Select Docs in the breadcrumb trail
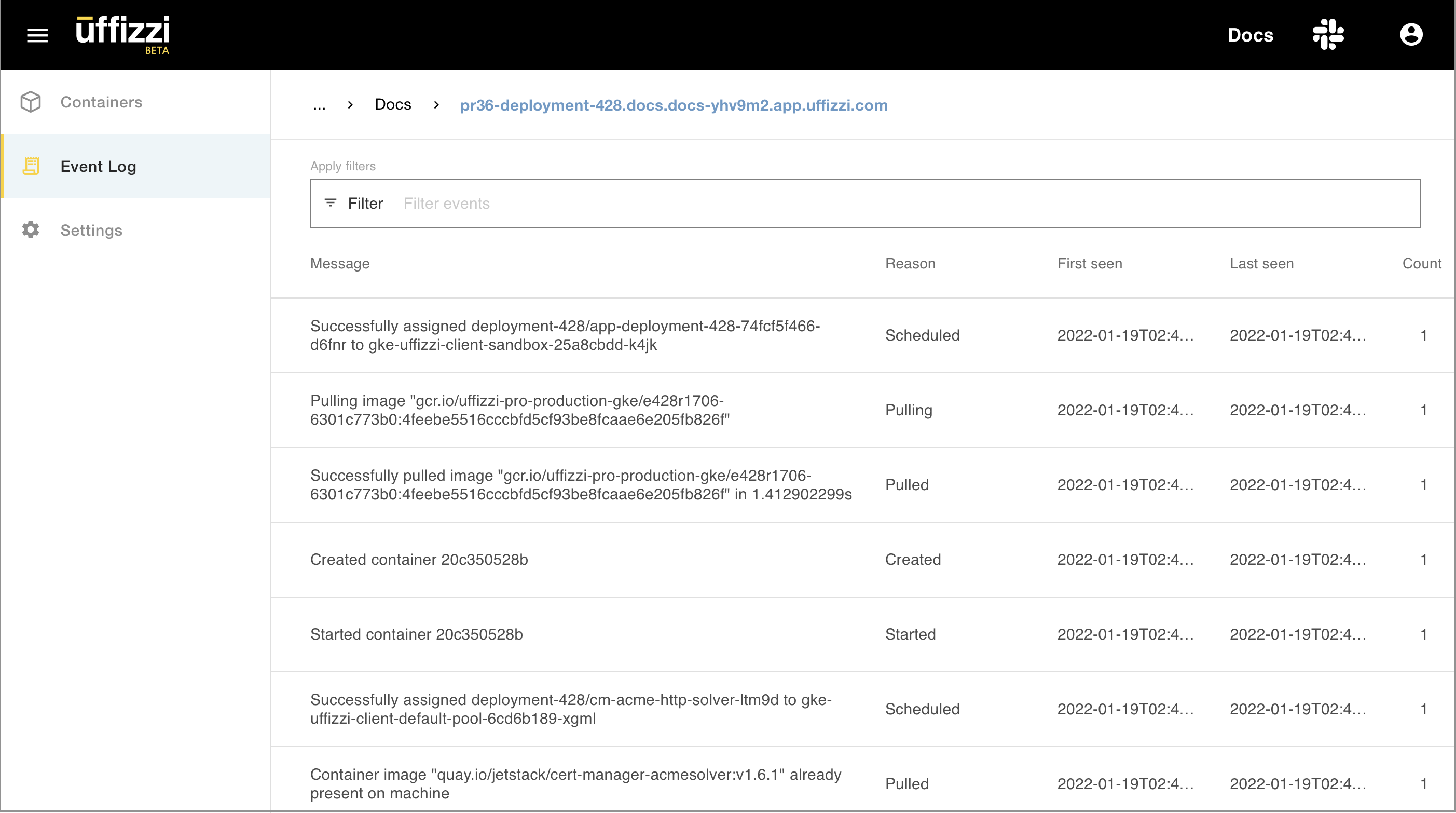This screenshot has width=1456, height=813. [392, 104]
